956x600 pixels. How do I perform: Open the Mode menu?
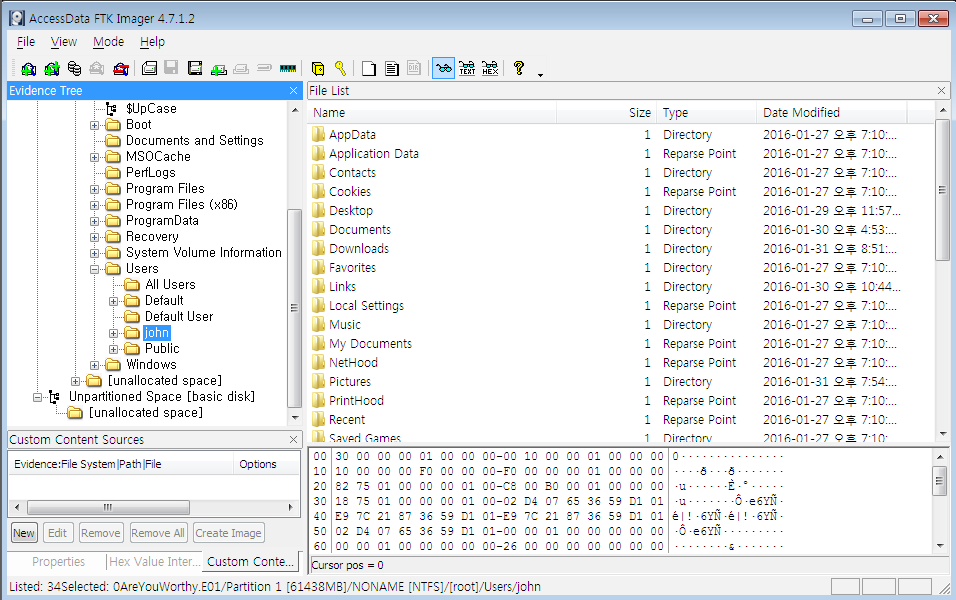click(109, 41)
